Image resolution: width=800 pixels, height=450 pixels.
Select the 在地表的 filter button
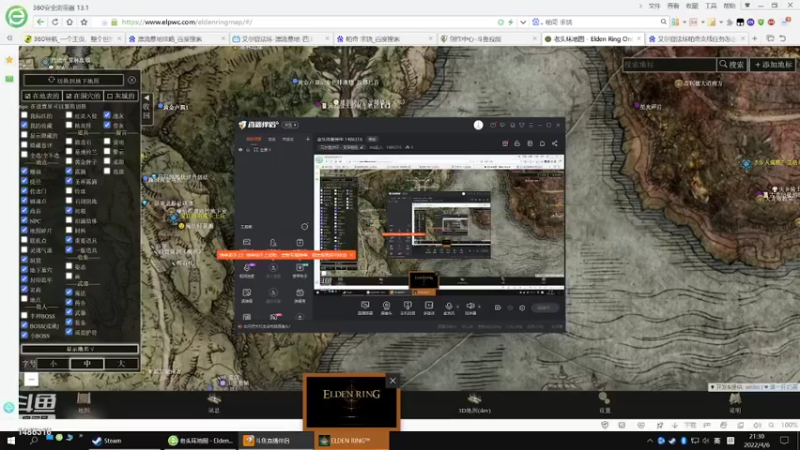pos(42,96)
